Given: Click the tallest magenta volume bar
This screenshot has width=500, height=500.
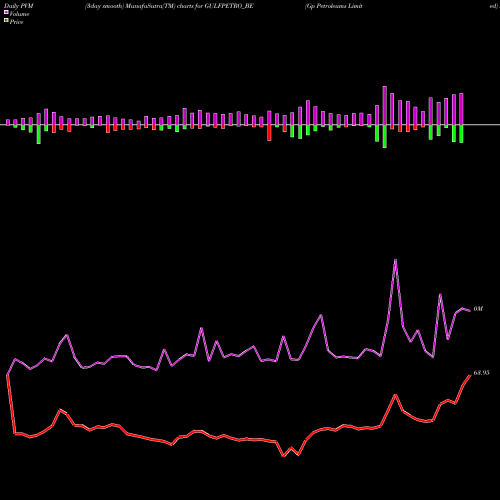Looking at the screenshot, I should 385,106.
